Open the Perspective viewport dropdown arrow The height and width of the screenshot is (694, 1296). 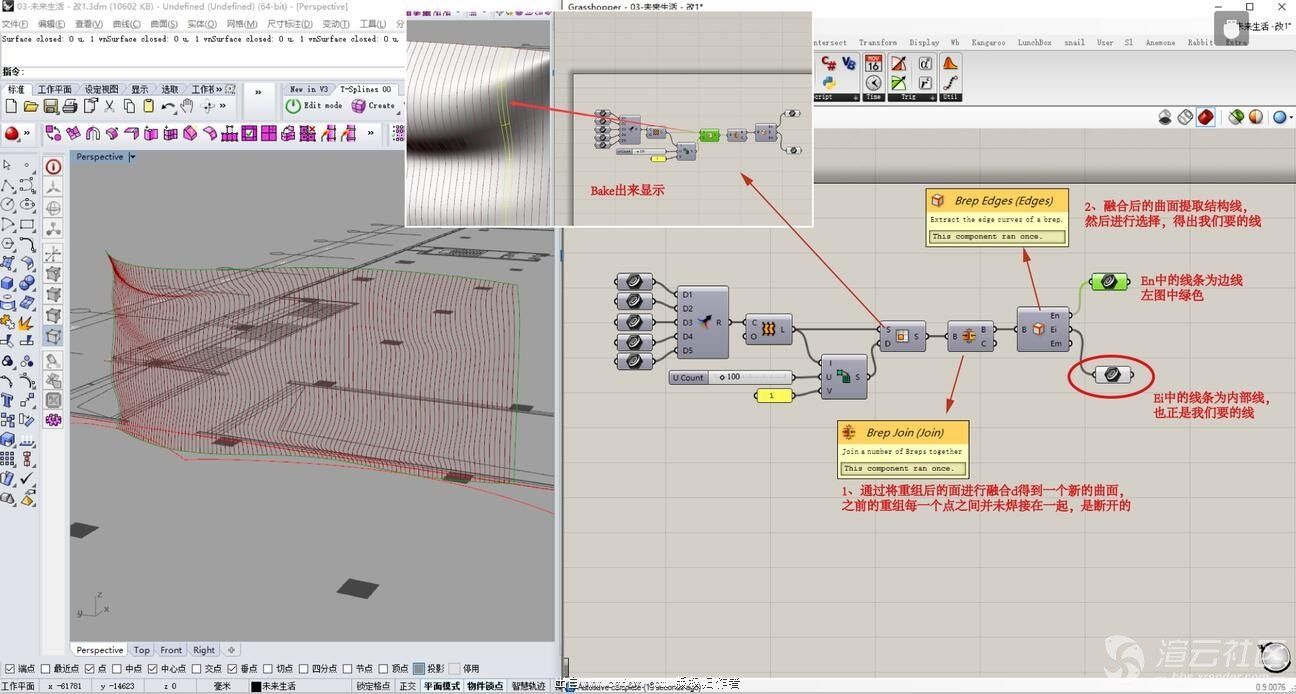(x=133, y=157)
